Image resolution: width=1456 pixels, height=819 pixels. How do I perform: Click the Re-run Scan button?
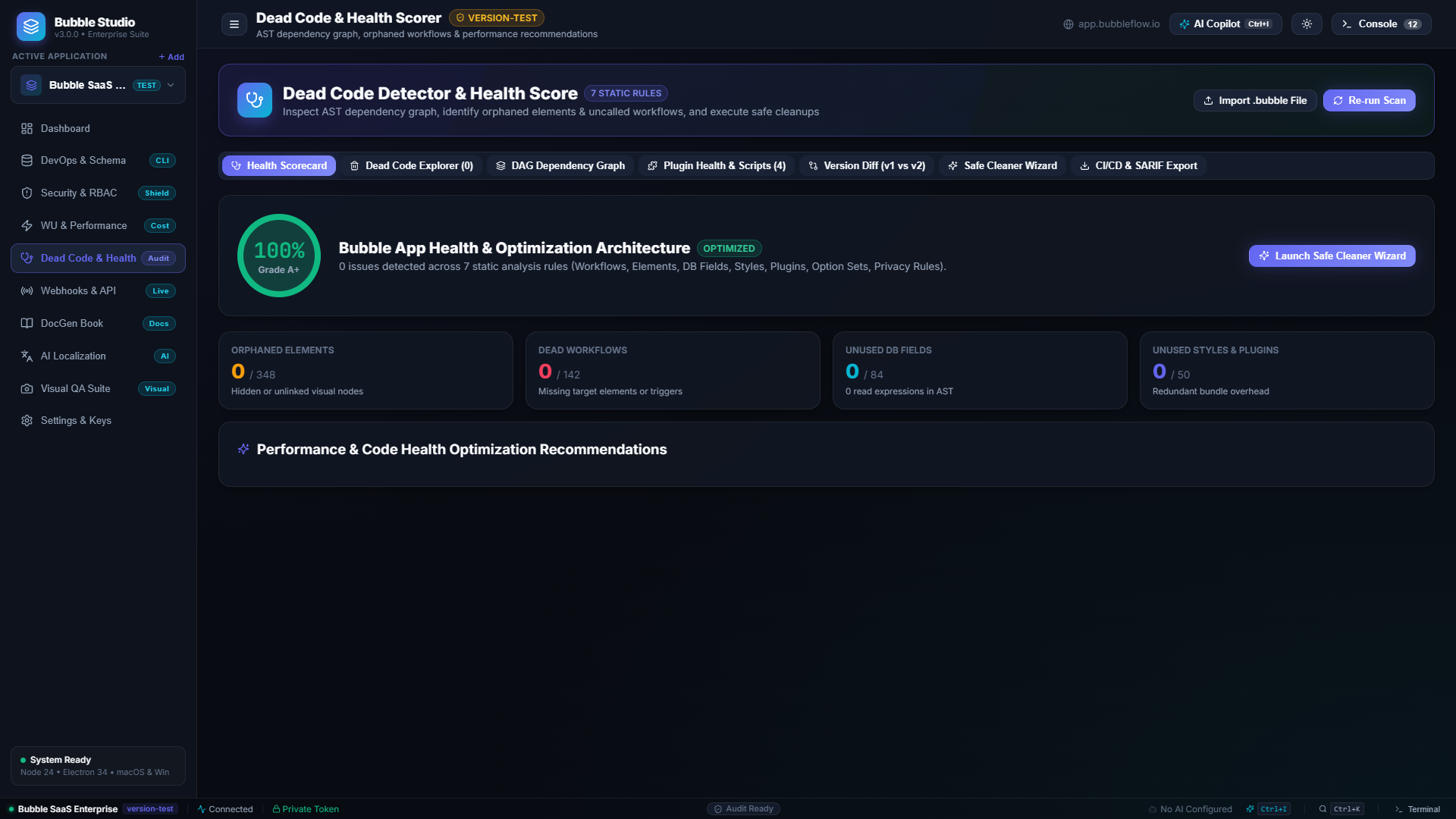click(1370, 101)
